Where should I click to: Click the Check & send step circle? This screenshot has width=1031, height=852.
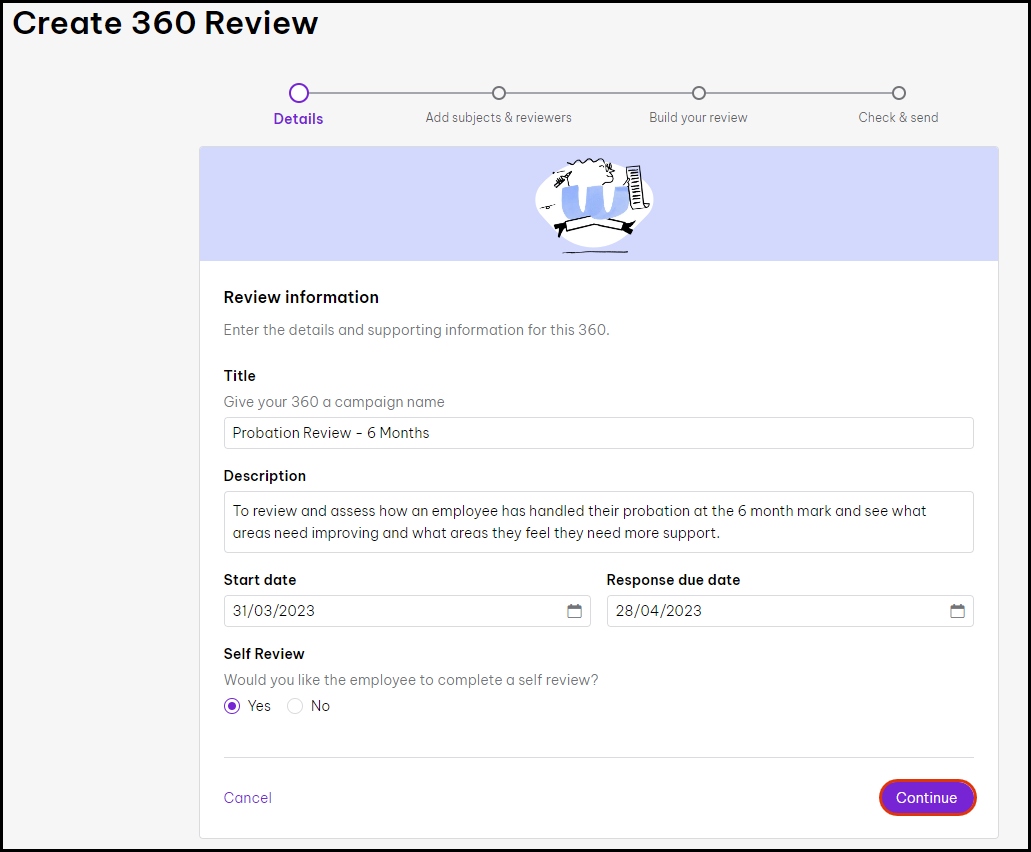899,93
